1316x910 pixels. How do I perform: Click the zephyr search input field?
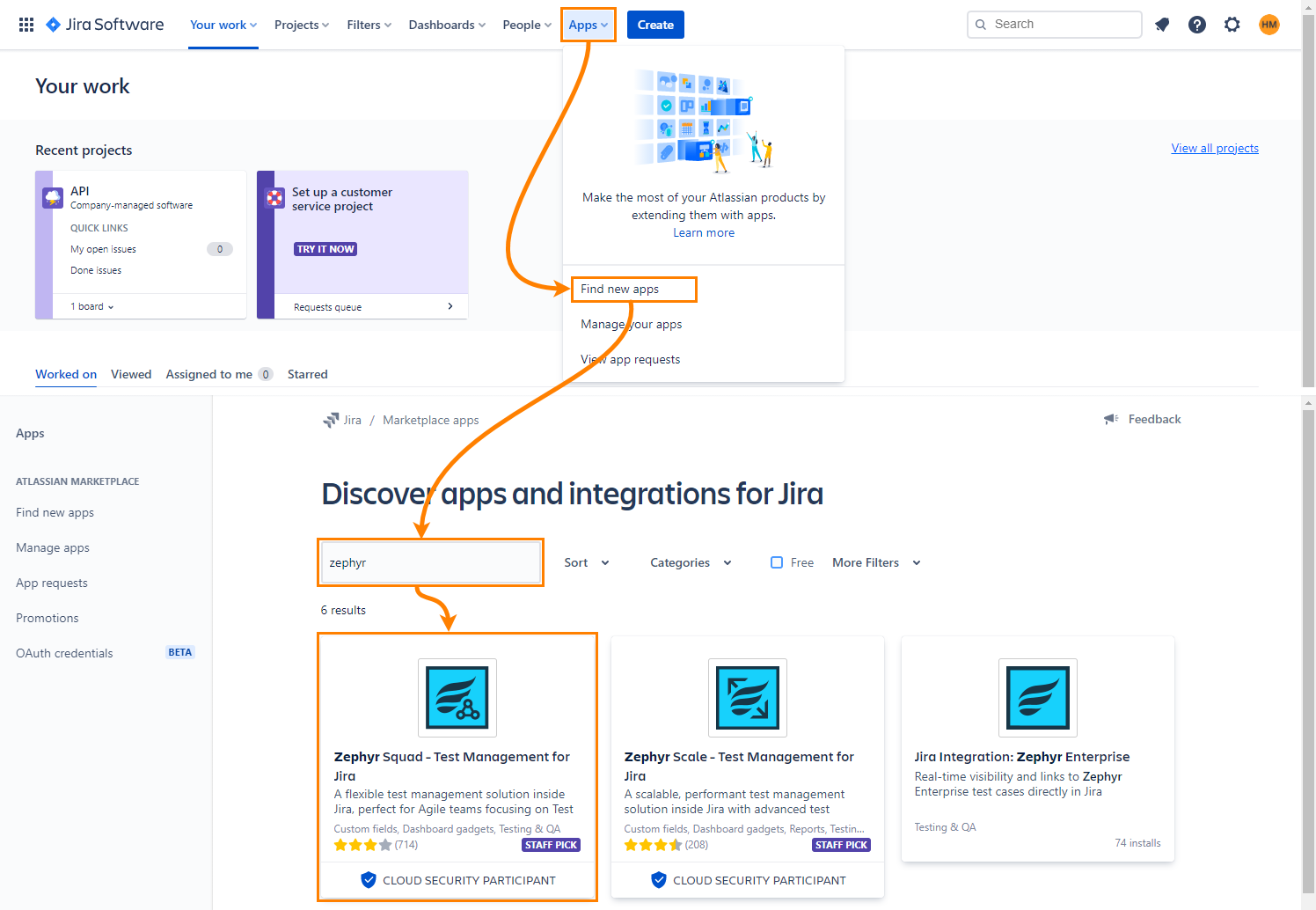(x=430, y=561)
